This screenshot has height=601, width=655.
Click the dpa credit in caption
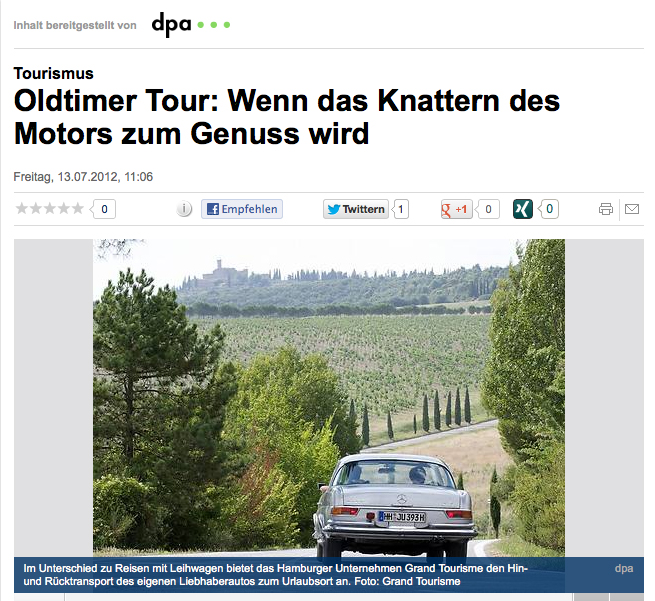click(624, 568)
